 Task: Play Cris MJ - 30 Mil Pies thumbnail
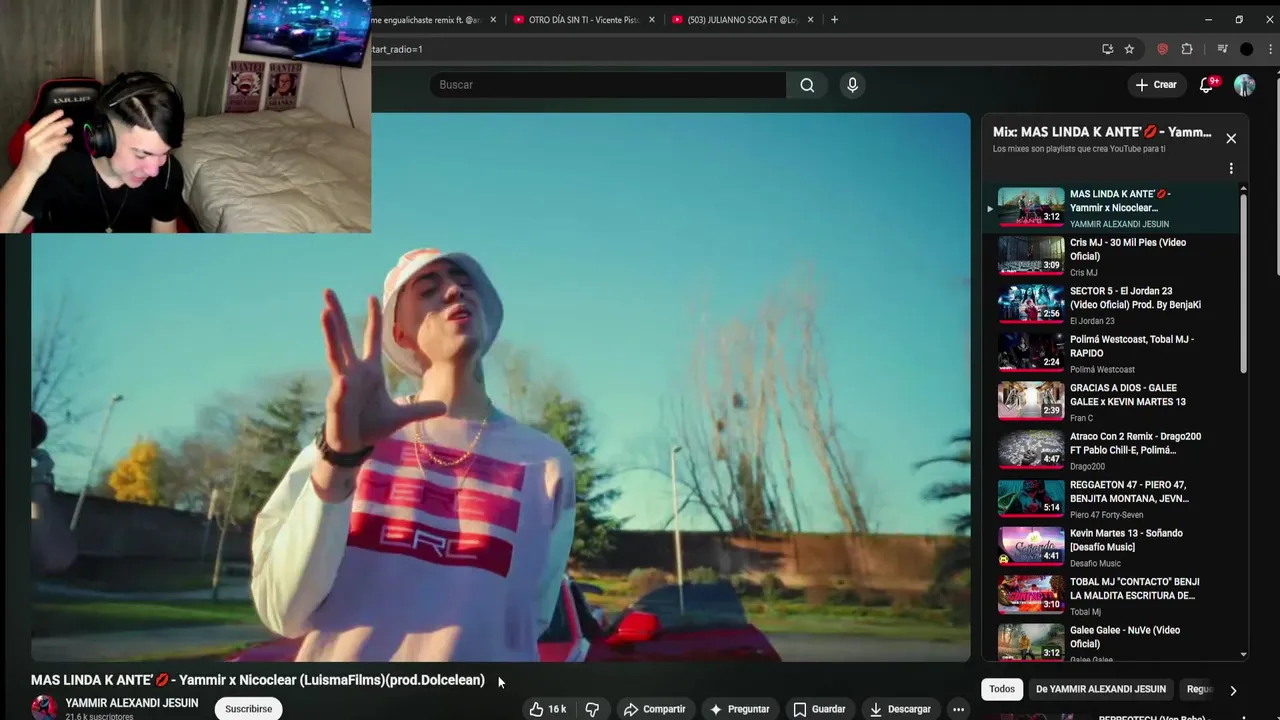pos(1031,255)
